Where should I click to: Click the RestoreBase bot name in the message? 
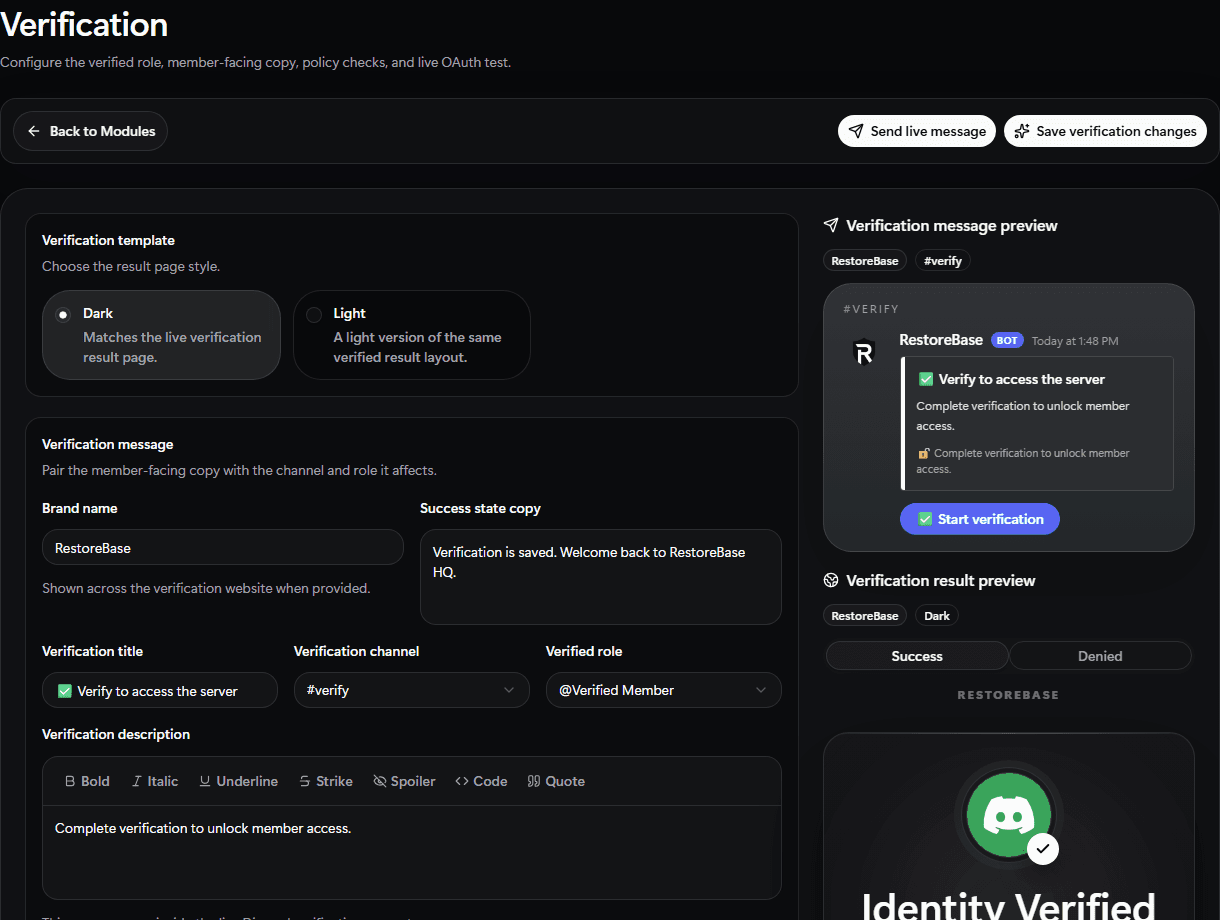coord(941,340)
